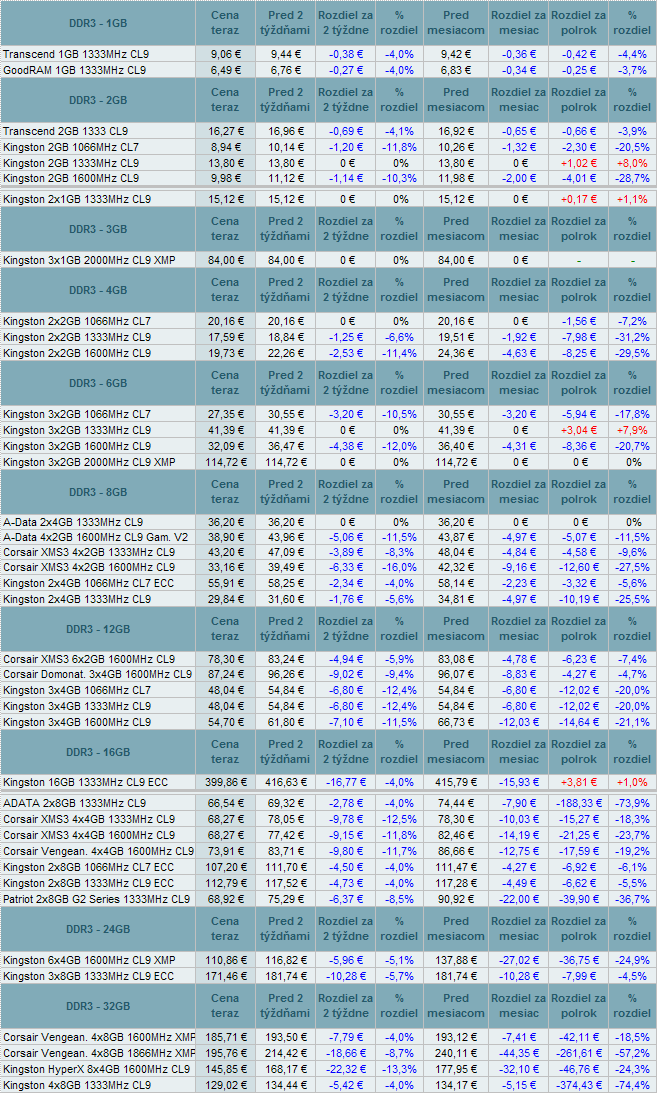Image resolution: width=657 pixels, height=1093 pixels.
Task: Select the DDR3 - 24GB section header
Action: pos(98,929)
